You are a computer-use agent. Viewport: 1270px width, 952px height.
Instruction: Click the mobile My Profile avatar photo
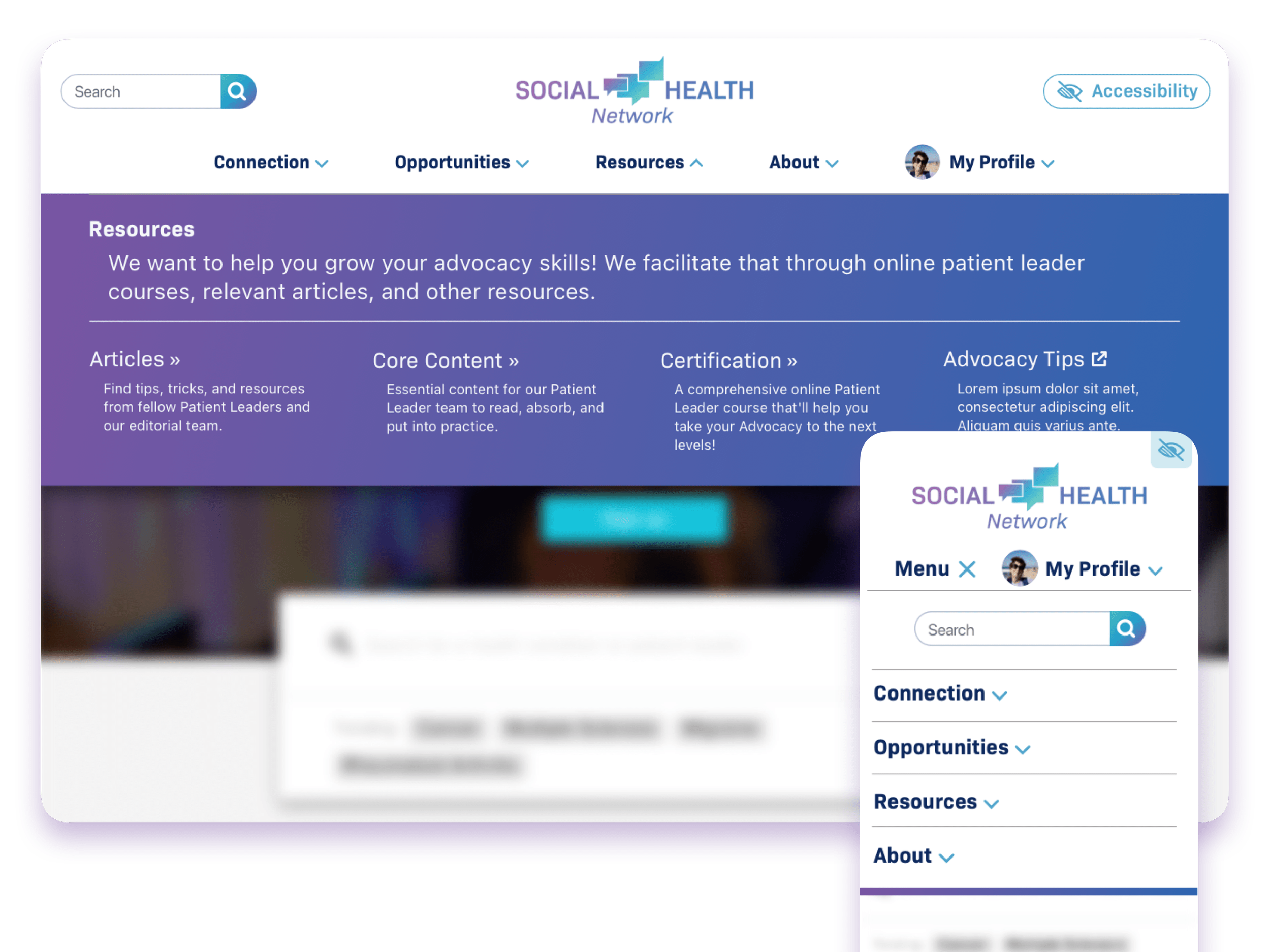tap(1019, 568)
